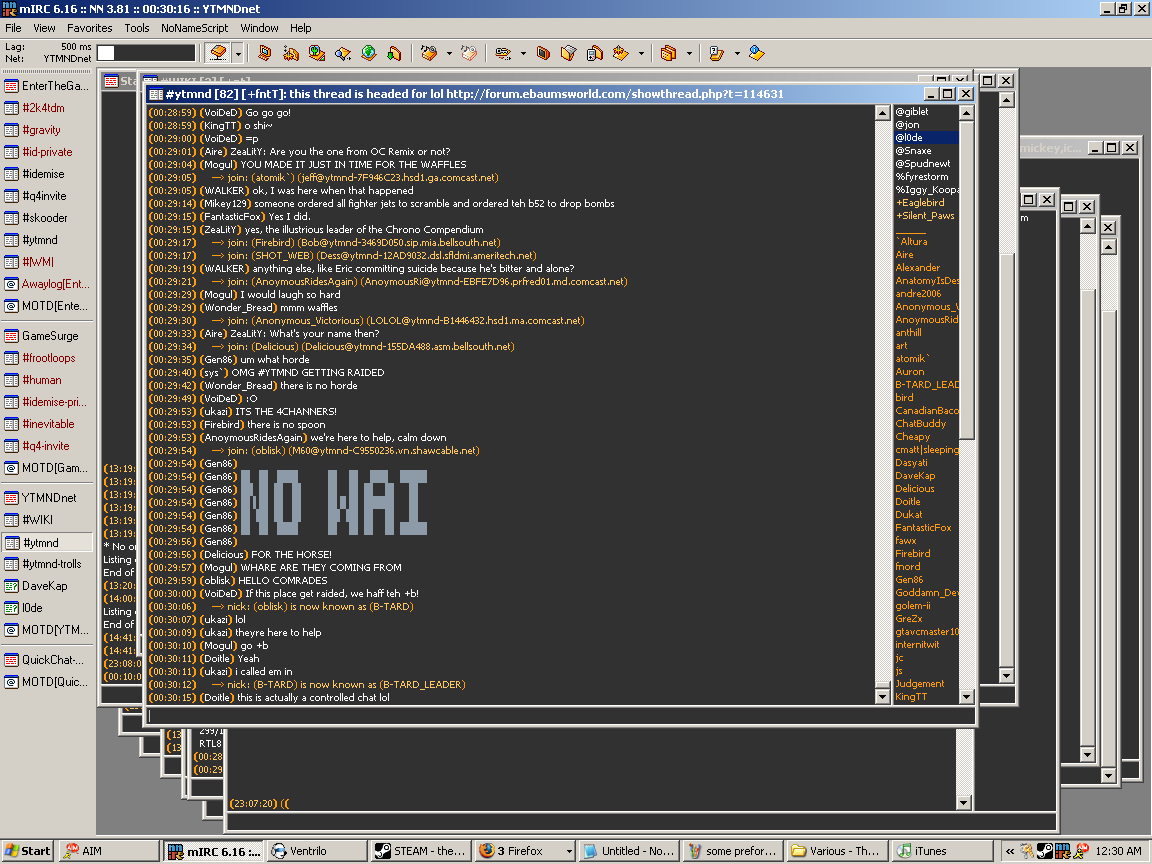Click the magnifying glass toolbar icon

(343, 53)
